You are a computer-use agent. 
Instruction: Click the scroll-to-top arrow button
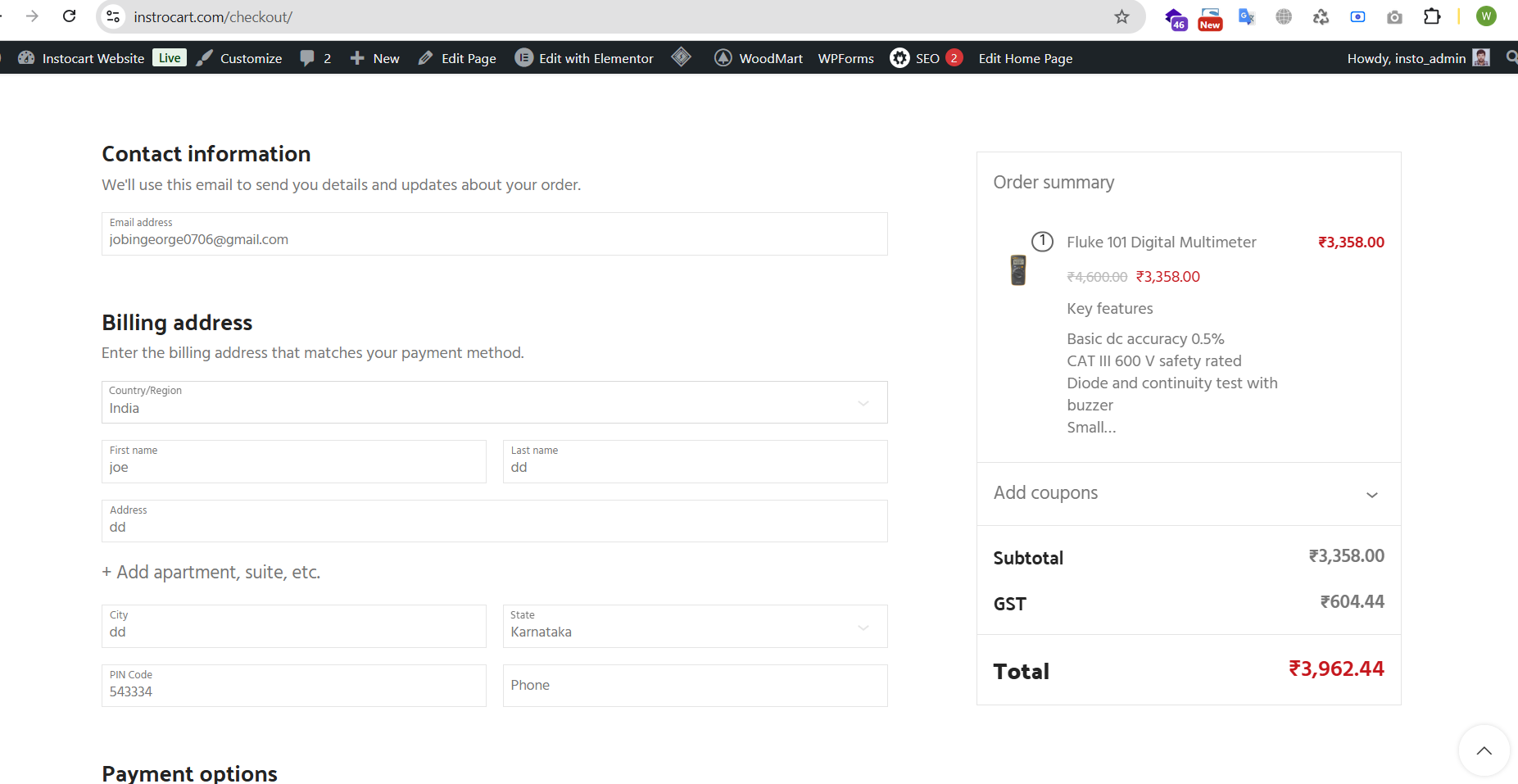click(1484, 750)
